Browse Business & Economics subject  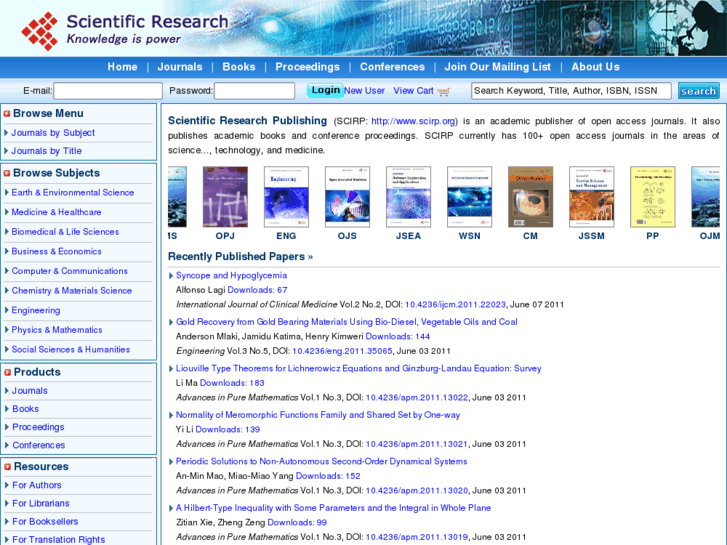pos(56,251)
